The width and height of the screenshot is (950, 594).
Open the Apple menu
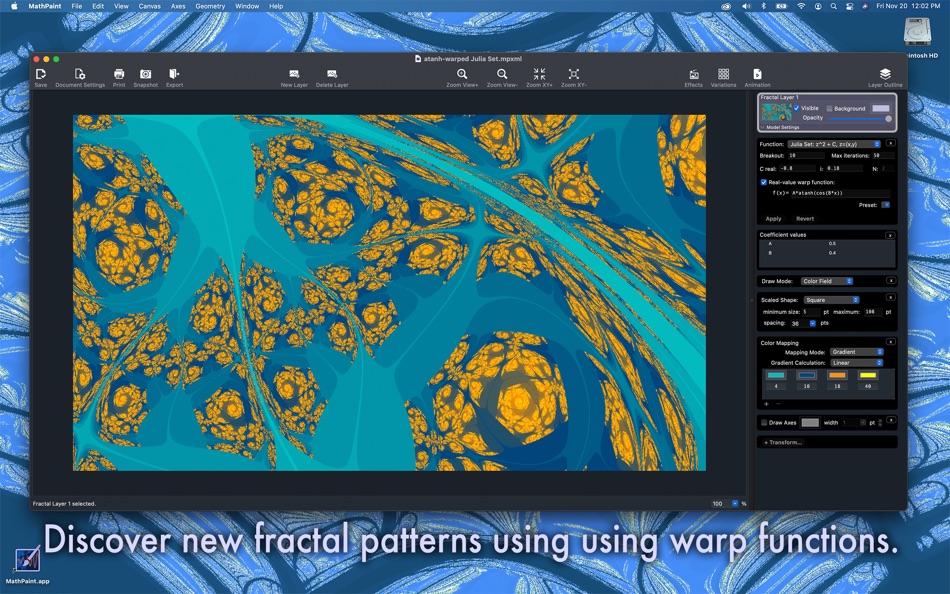click(15, 6)
